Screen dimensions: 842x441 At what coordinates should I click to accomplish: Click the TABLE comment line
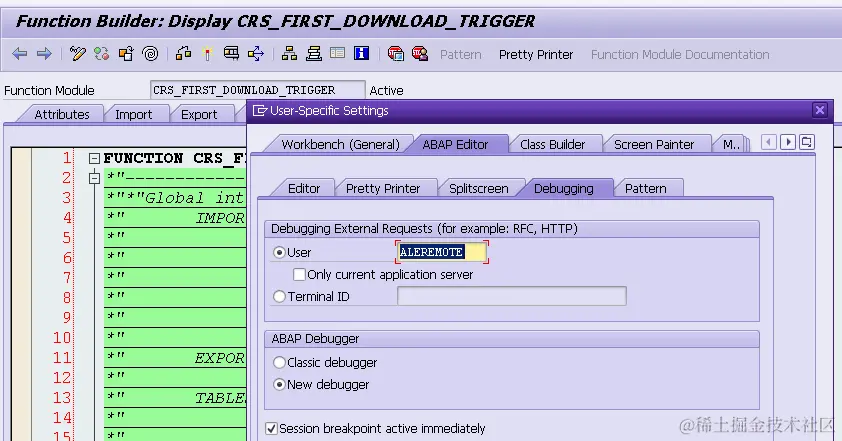click(x=175, y=397)
